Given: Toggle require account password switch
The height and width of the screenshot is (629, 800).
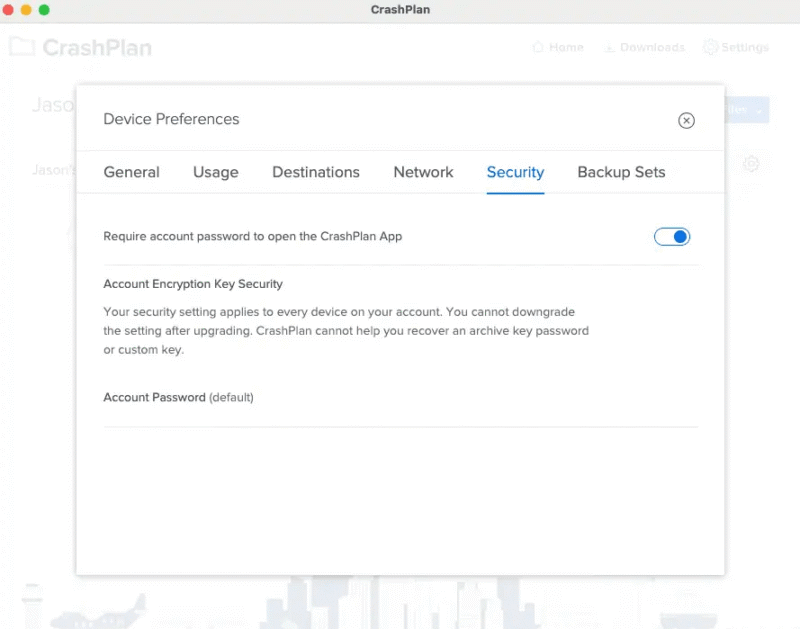Looking at the screenshot, I should coord(672,237).
